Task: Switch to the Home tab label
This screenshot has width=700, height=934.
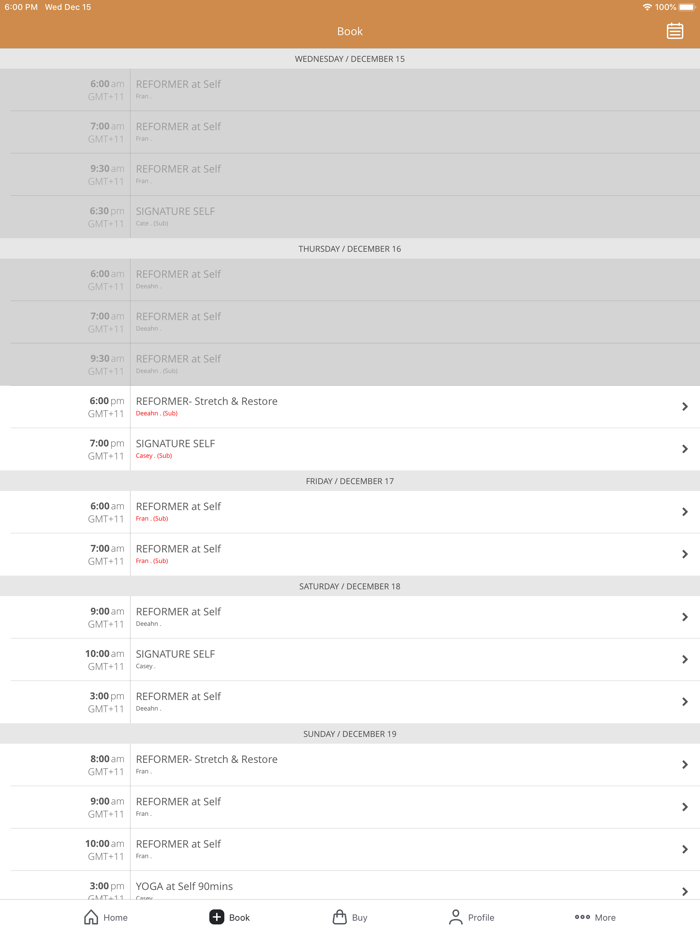Action: coord(116,918)
